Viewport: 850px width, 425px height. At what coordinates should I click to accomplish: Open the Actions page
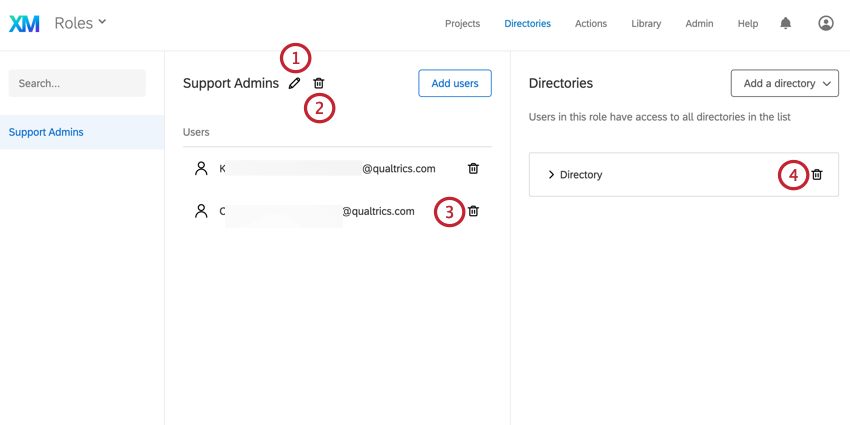[591, 24]
